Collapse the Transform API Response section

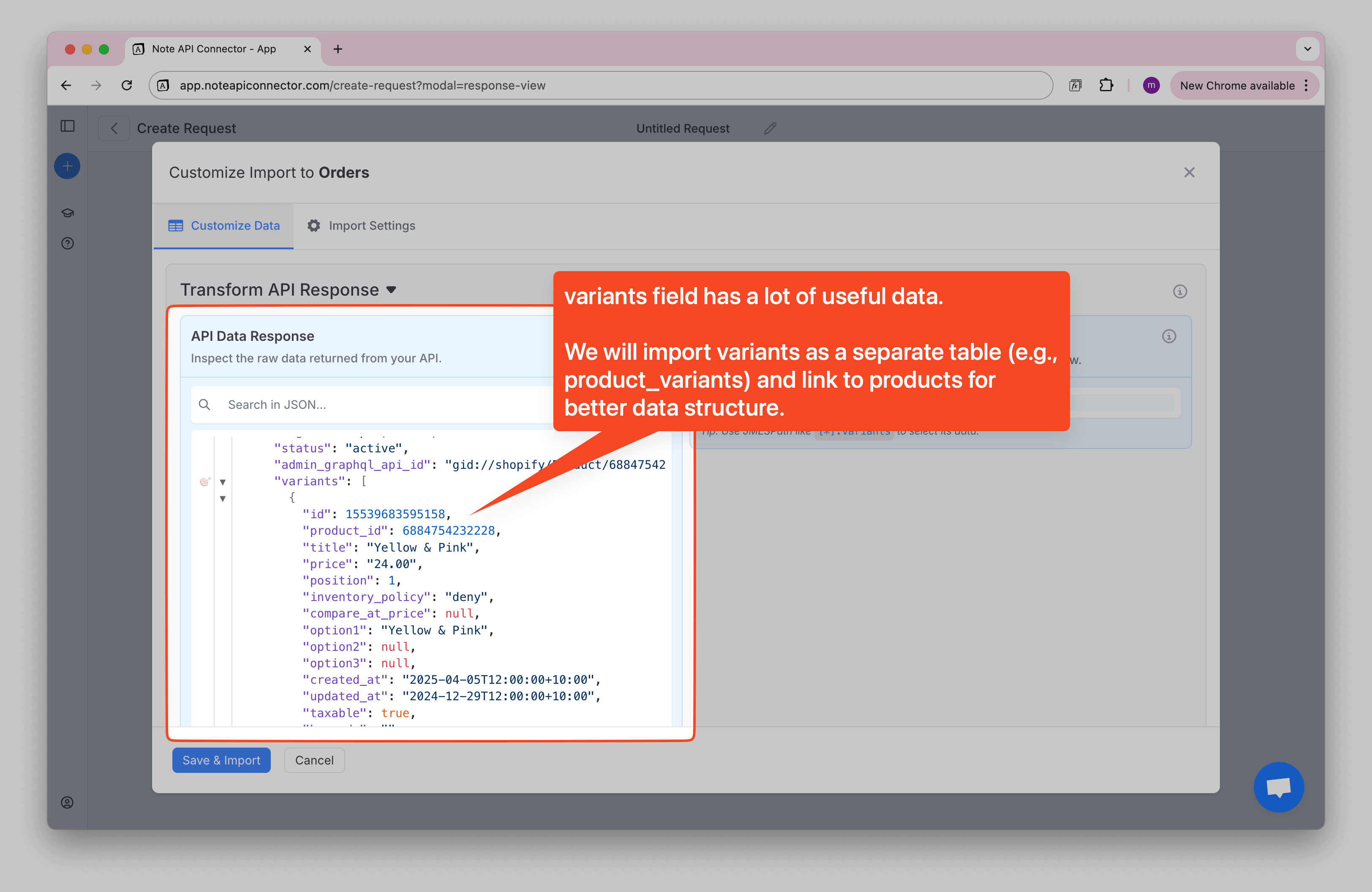click(392, 290)
